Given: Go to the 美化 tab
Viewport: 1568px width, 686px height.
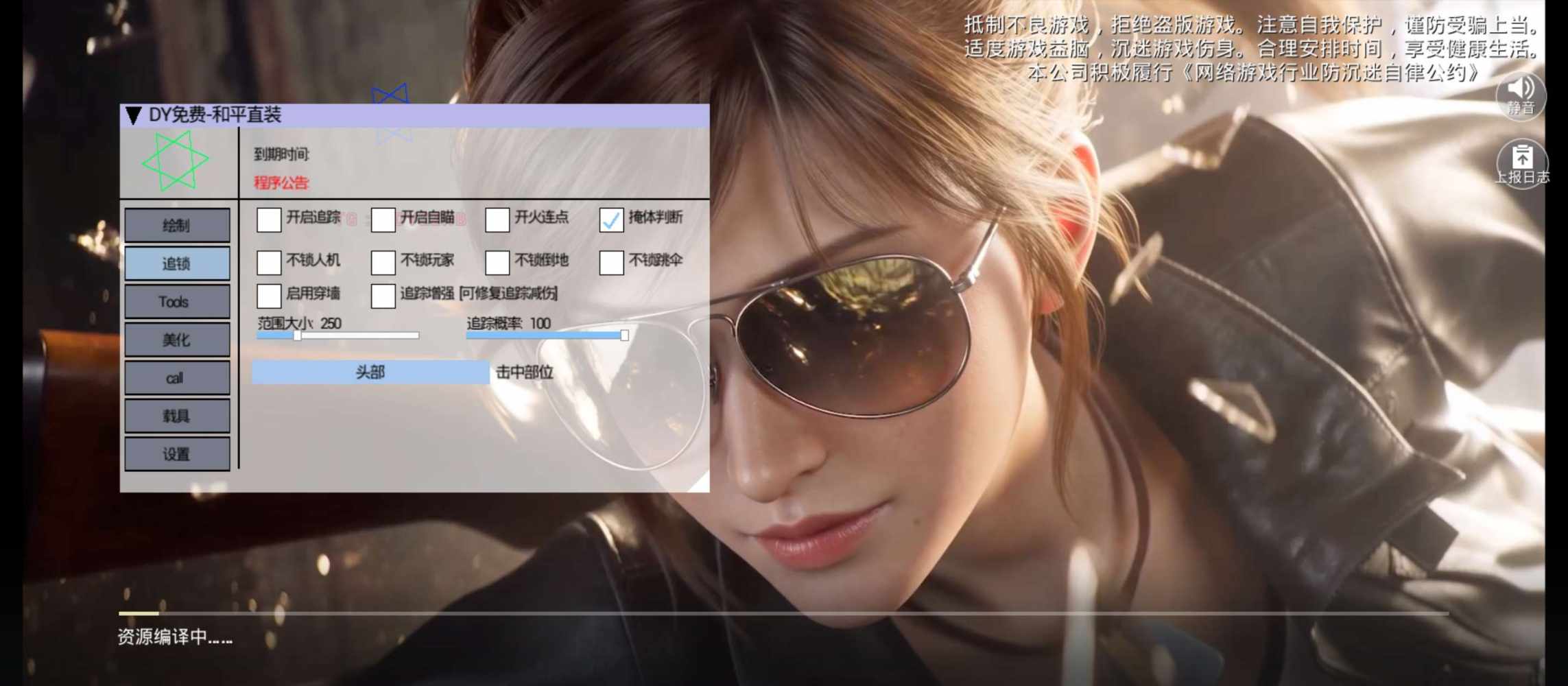Looking at the screenshot, I should pyautogui.click(x=177, y=340).
